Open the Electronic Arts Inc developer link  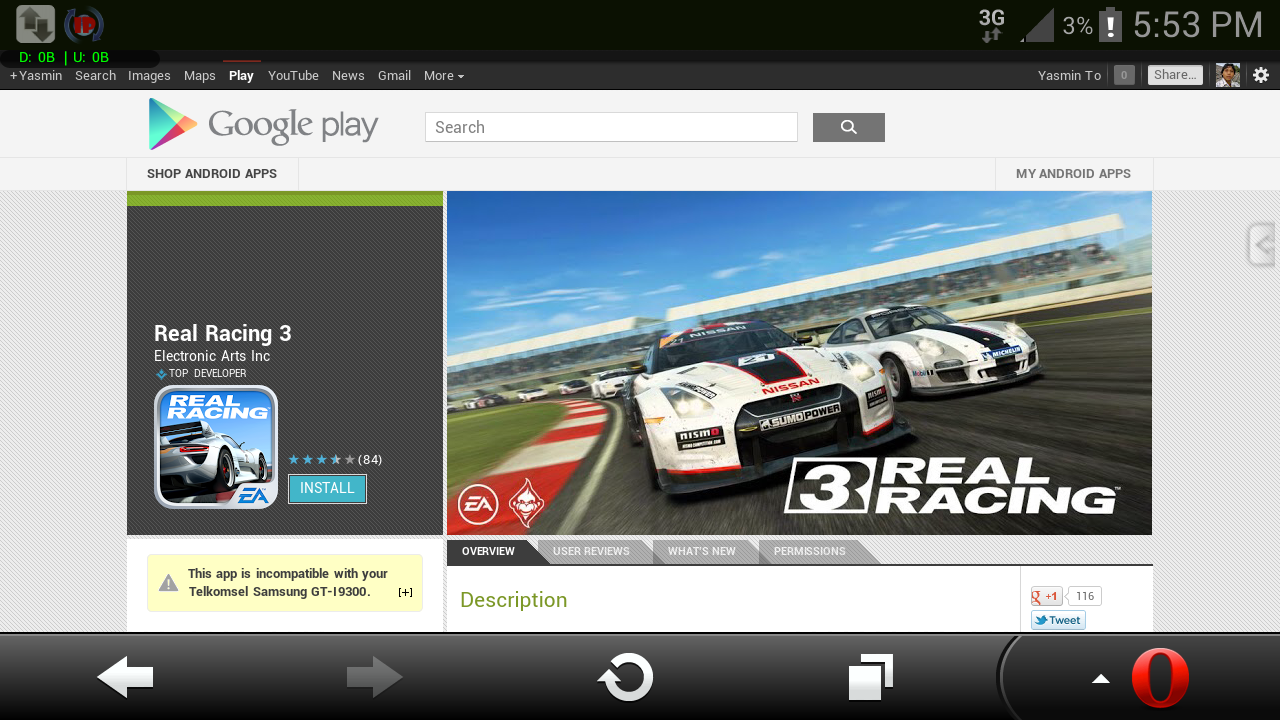pos(212,356)
